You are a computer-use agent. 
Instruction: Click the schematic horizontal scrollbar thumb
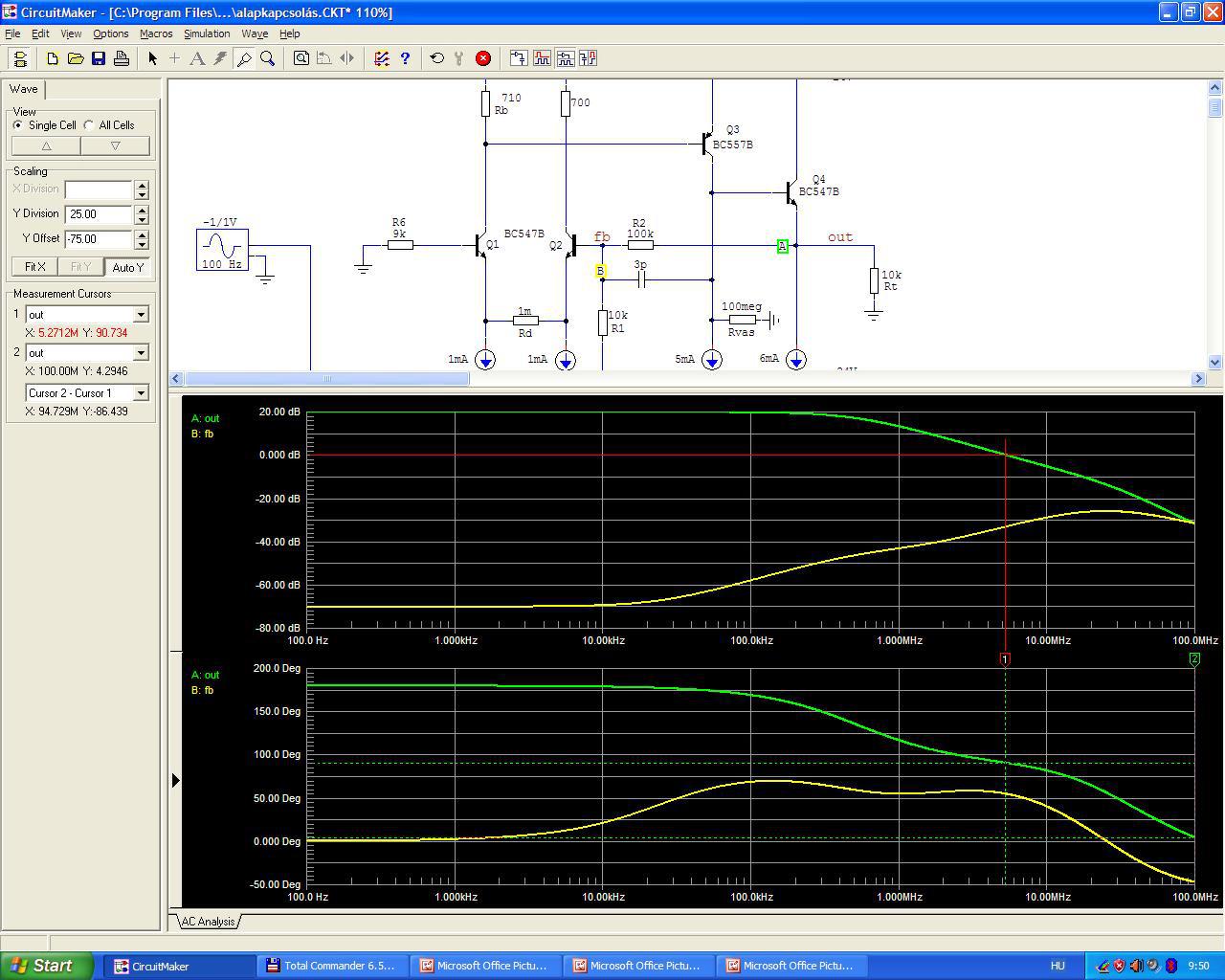point(325,379)
